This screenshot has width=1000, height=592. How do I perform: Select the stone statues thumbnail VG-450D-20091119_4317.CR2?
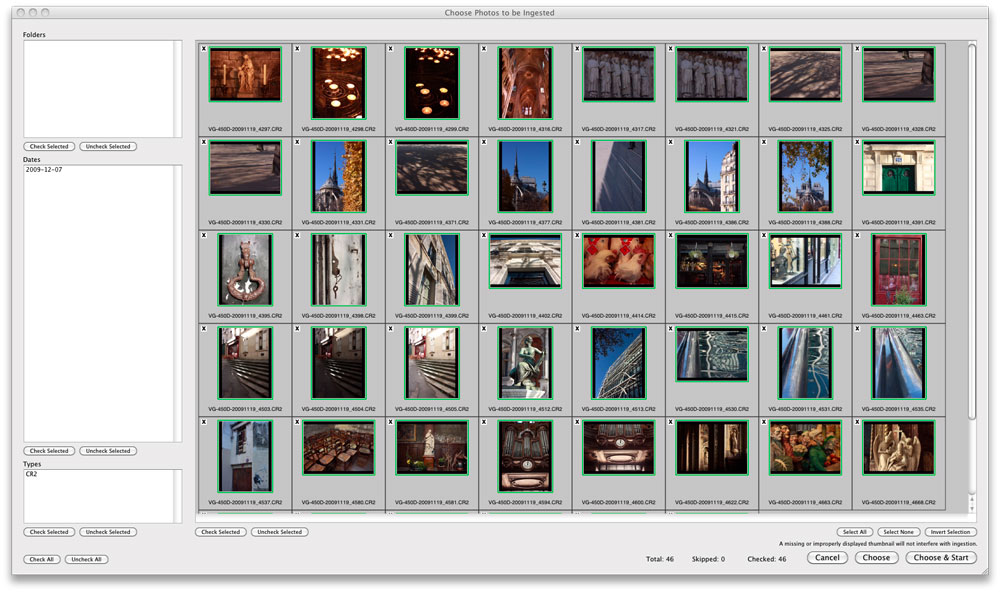(619, 74)
